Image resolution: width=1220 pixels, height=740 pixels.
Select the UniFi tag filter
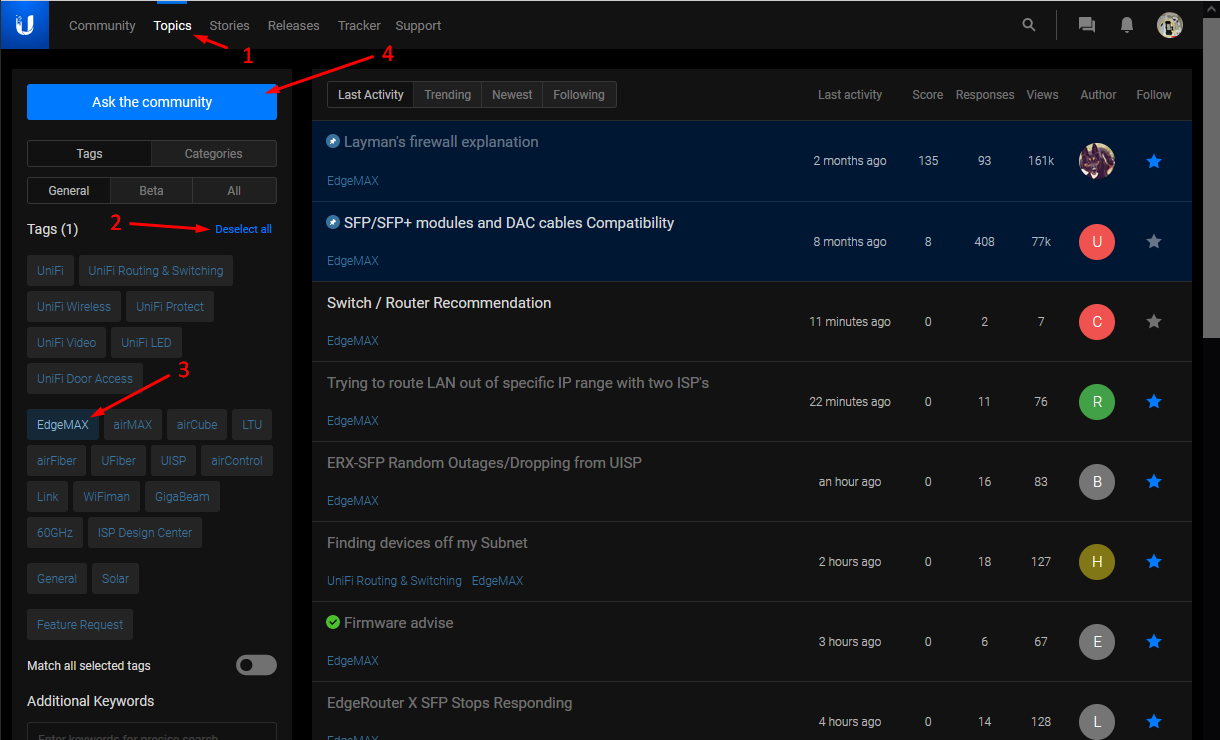(x=50, y=271)
